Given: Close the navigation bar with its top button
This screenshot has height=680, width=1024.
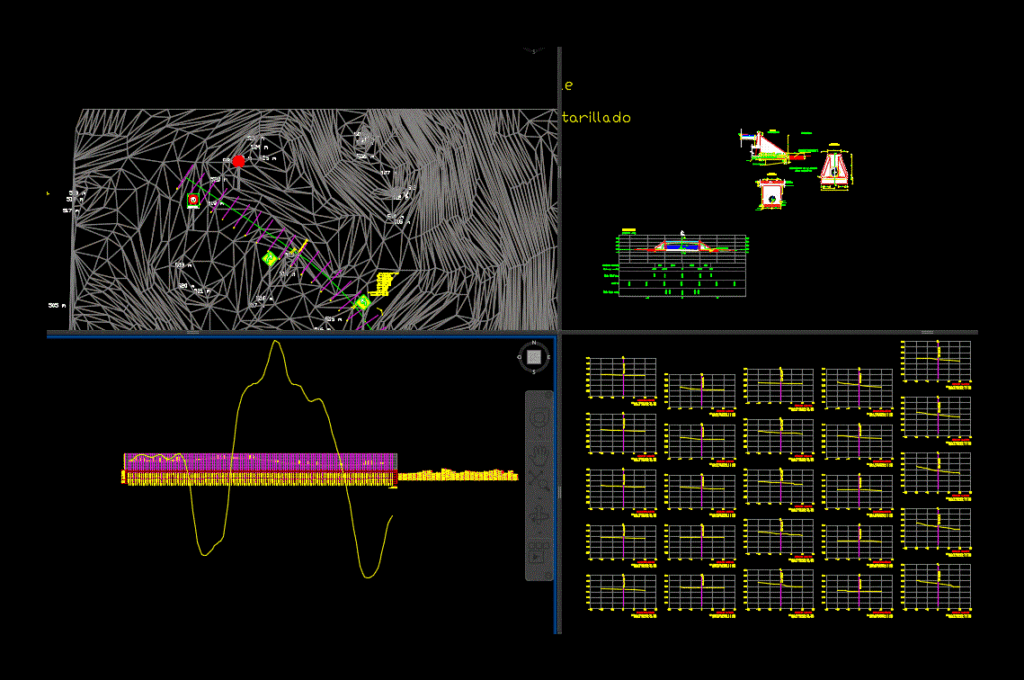Looking at the screenshot, I should point(548,395).
